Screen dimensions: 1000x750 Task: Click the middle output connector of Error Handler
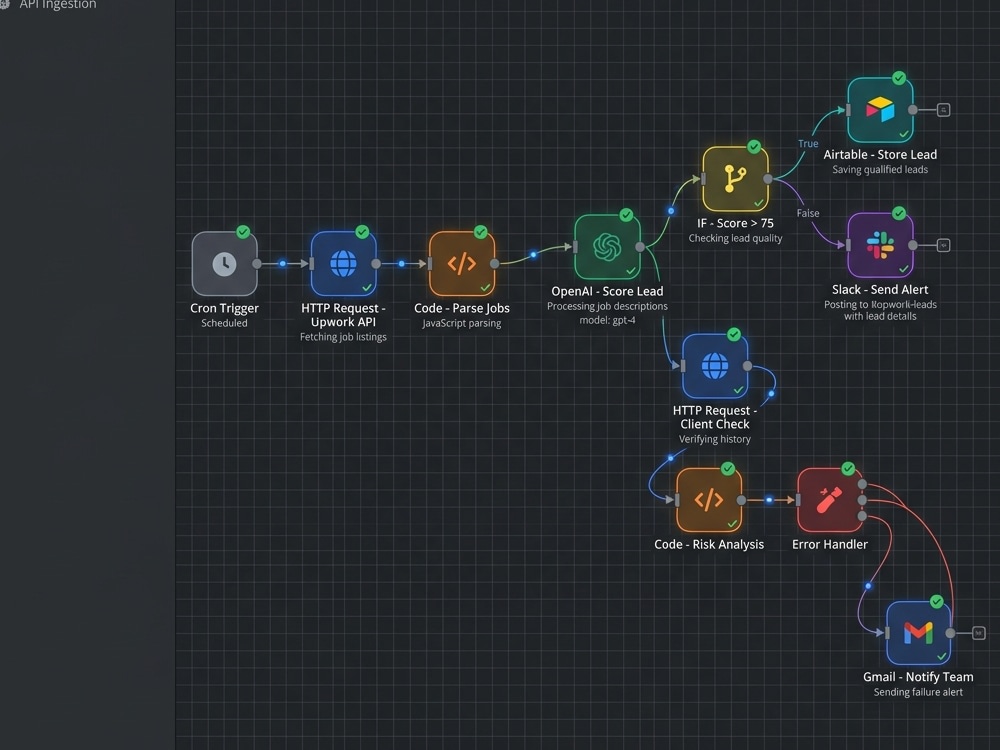click(x=862, y=500)
